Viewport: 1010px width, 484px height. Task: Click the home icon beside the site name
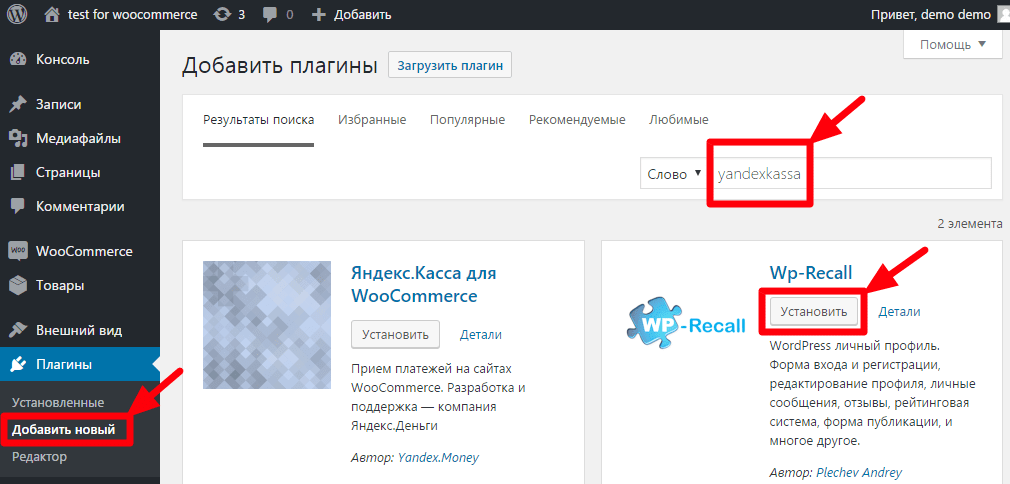click(53, 14)
